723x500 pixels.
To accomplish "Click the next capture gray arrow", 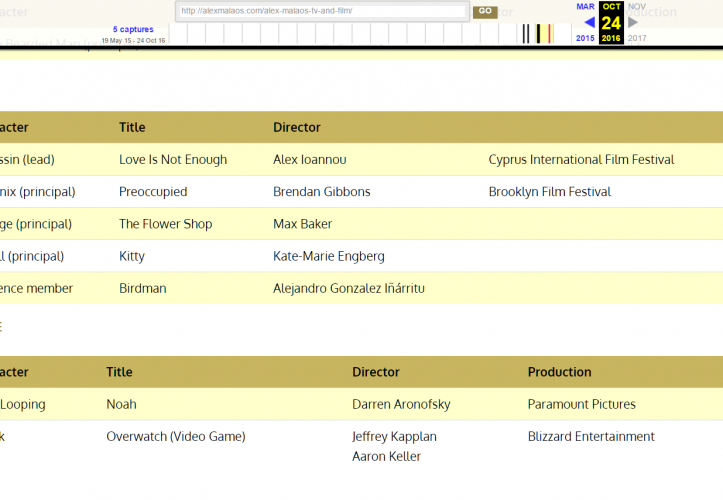I will pos(632,22).
